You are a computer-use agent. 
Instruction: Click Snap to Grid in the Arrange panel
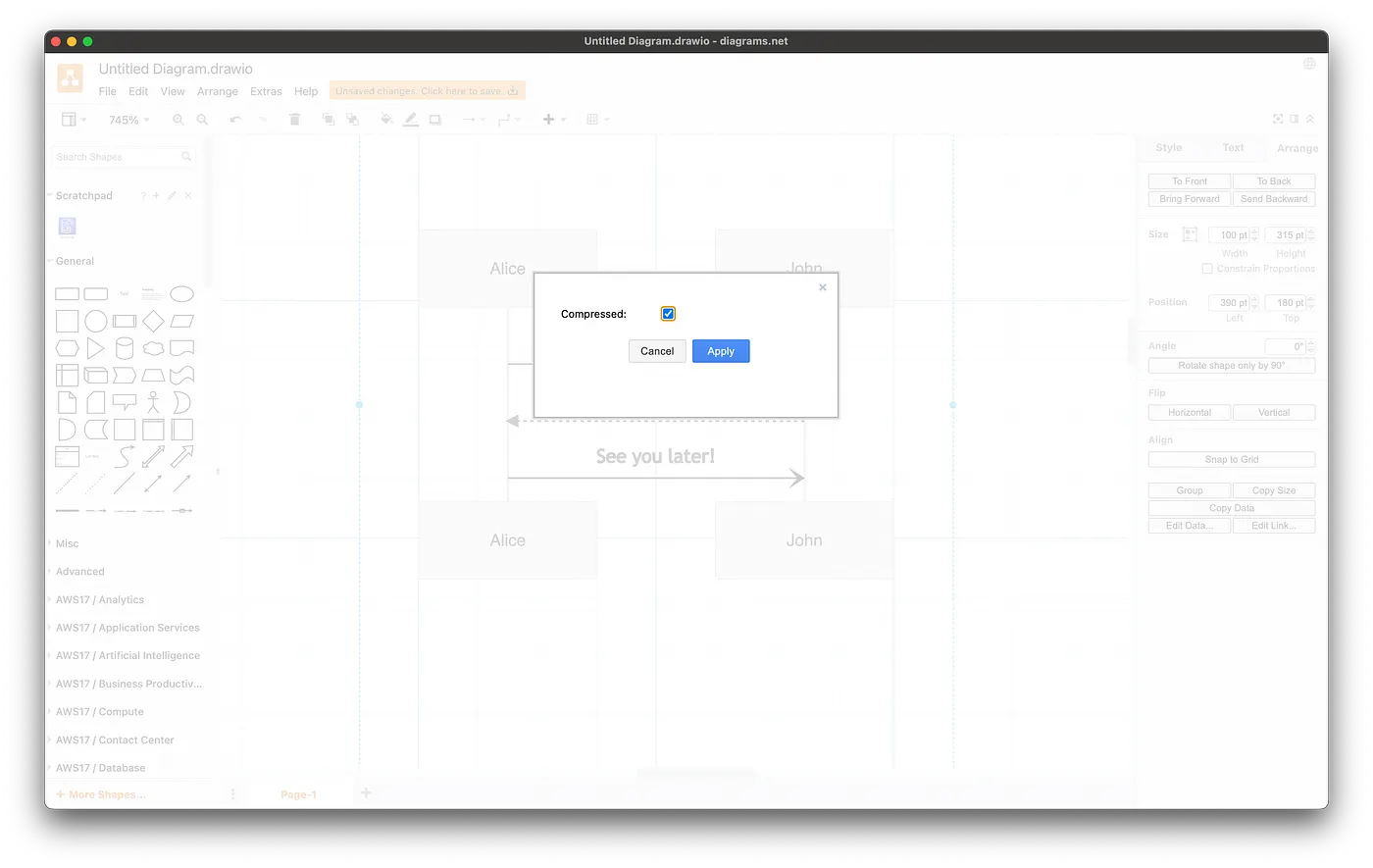[x=1231, y=458]
